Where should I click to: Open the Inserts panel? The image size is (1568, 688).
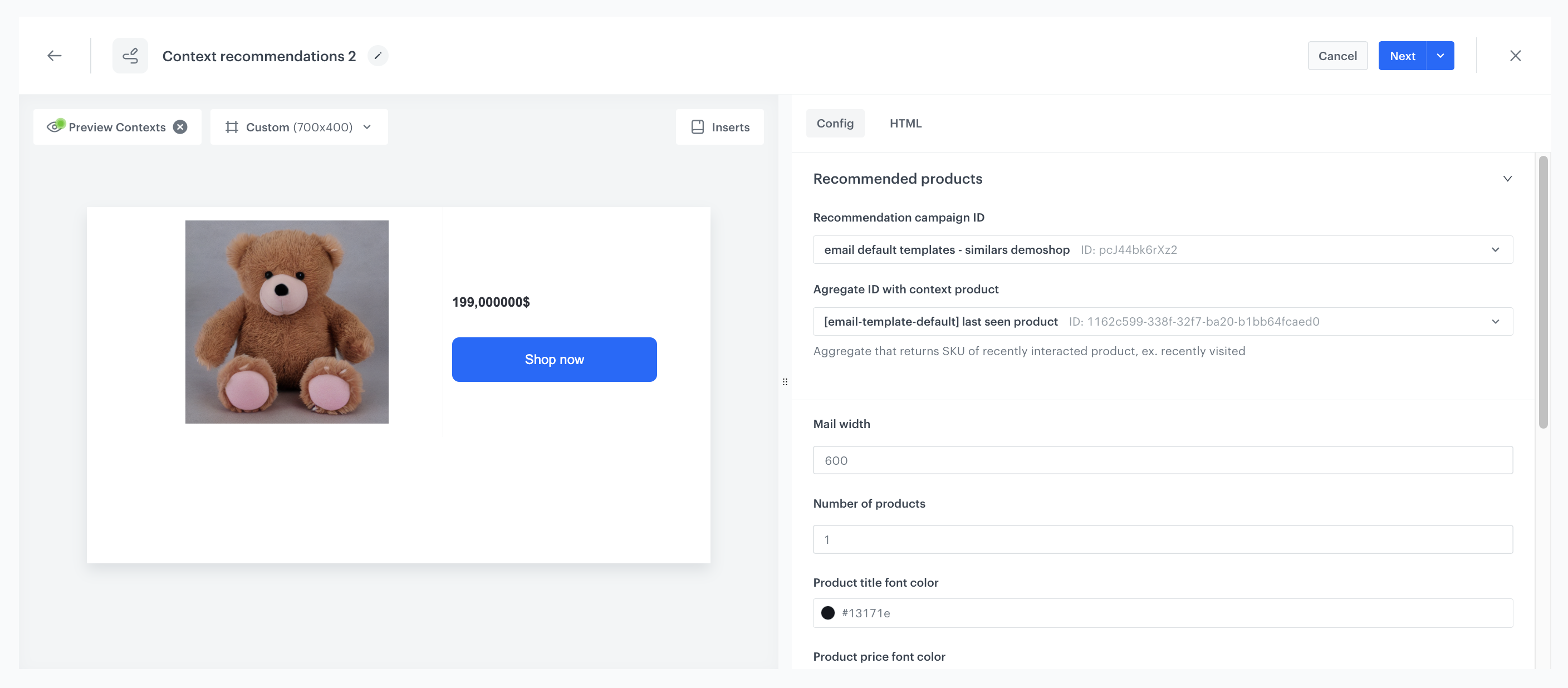(x=719, y=126)
